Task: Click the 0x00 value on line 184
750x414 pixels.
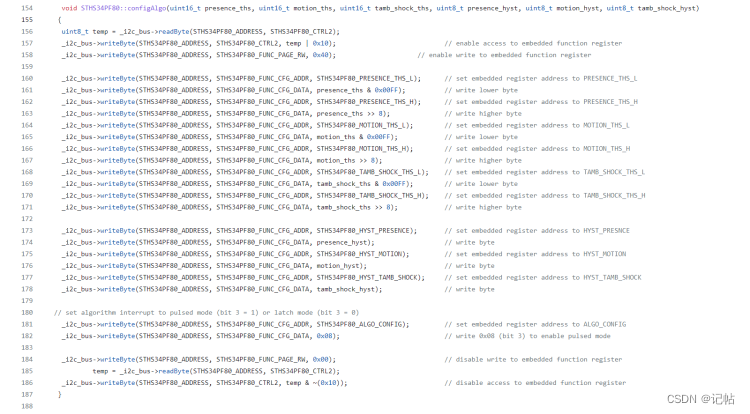Action: 320,360
